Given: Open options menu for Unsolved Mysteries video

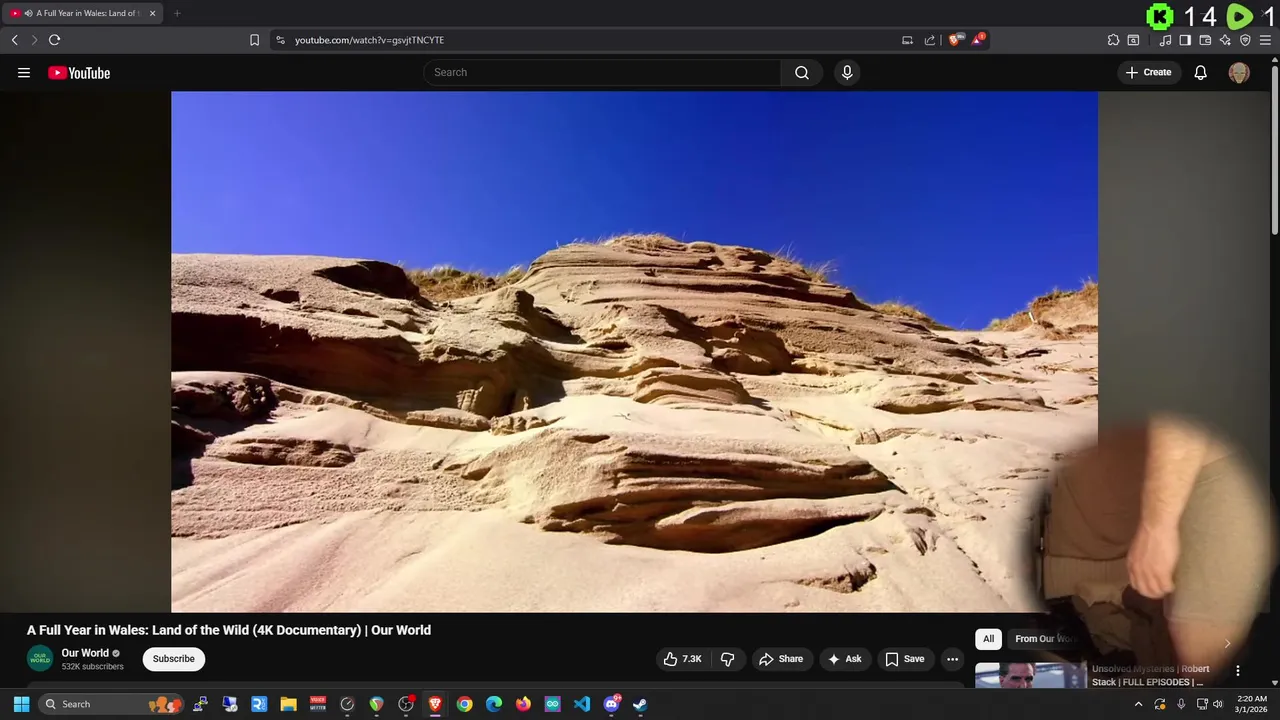Looking at the screenshot, I should coord(1238,671).
